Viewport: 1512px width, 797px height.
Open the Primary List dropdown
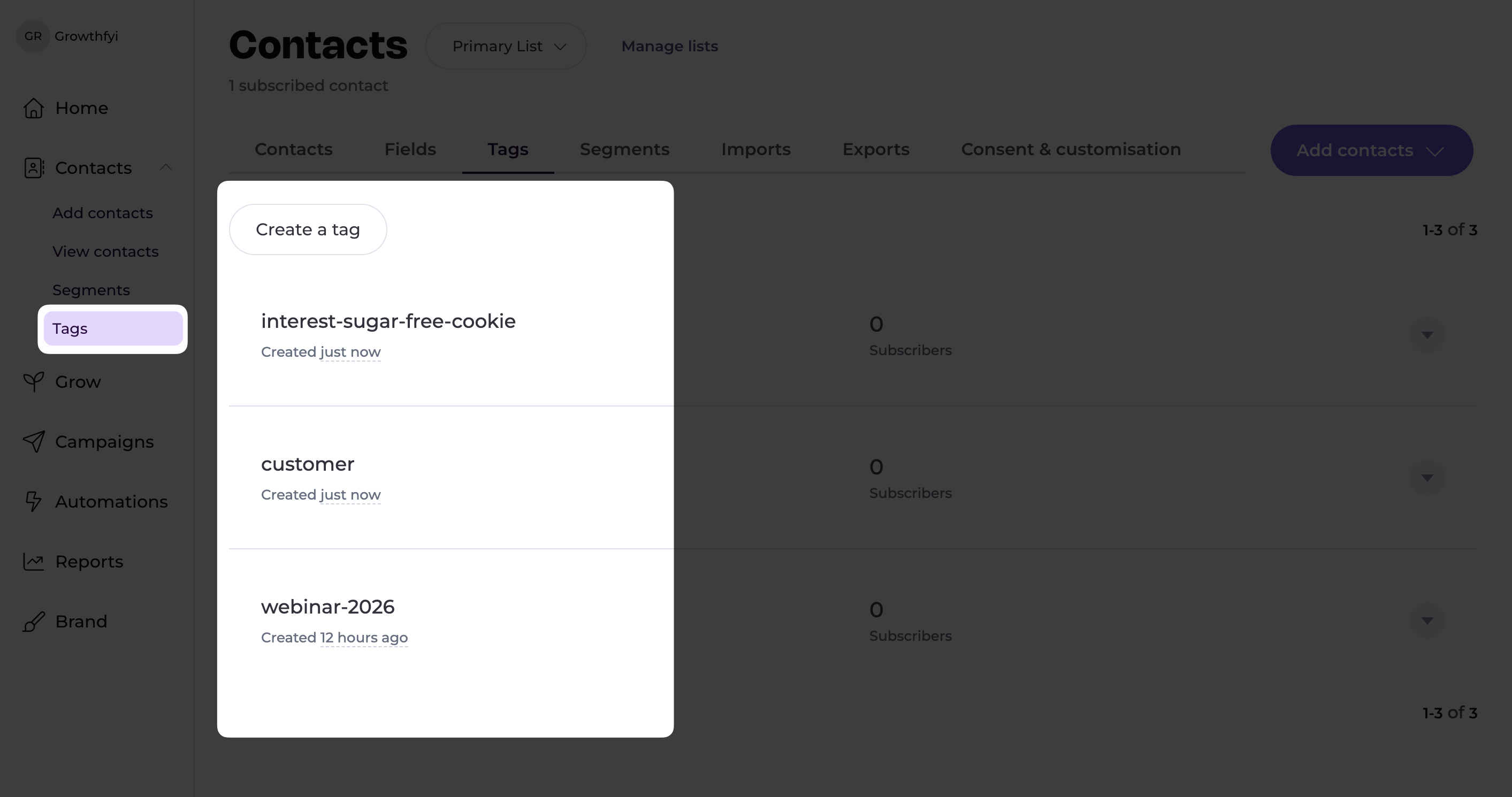coord(506,47)
